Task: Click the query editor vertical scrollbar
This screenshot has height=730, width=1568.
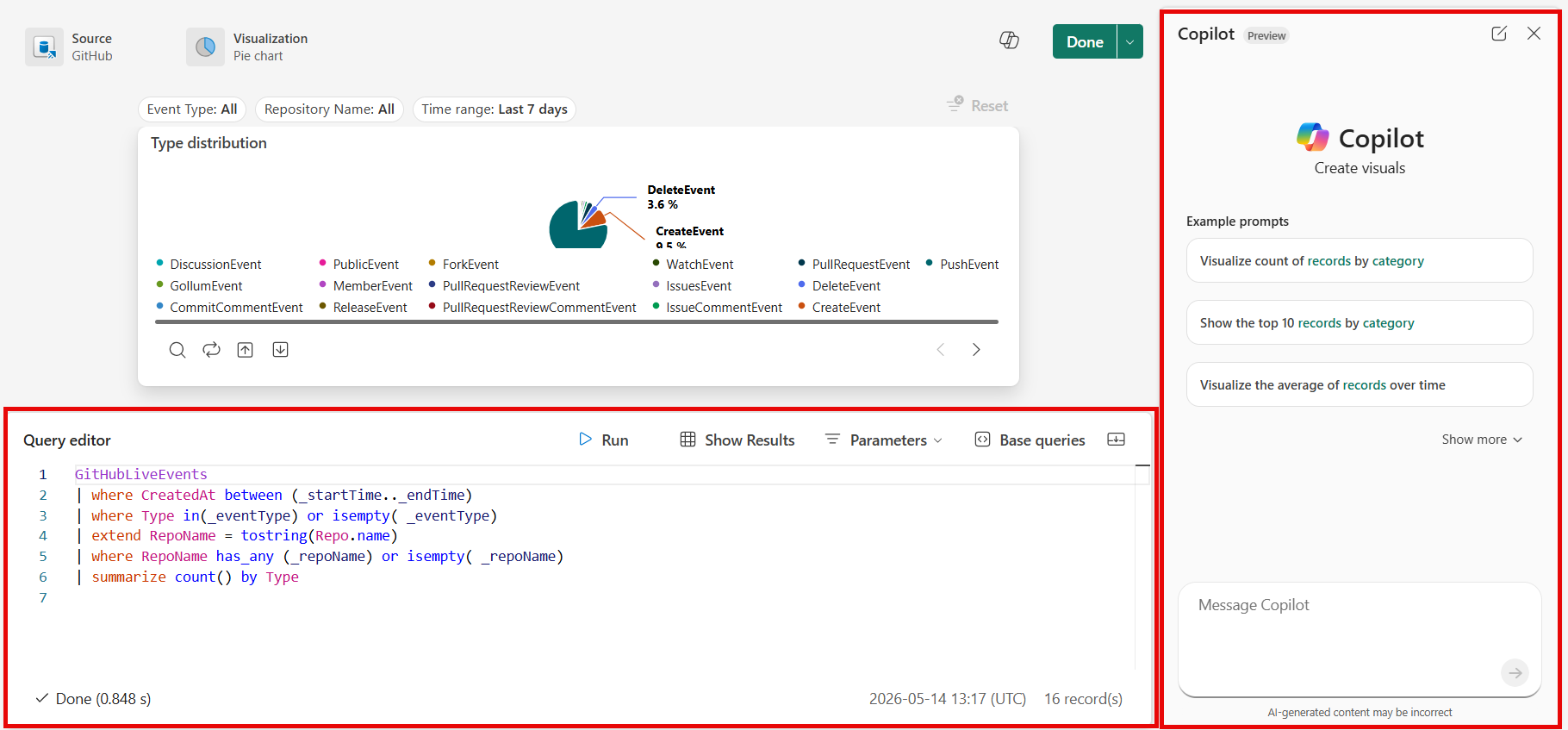Action: (1142, 567)
